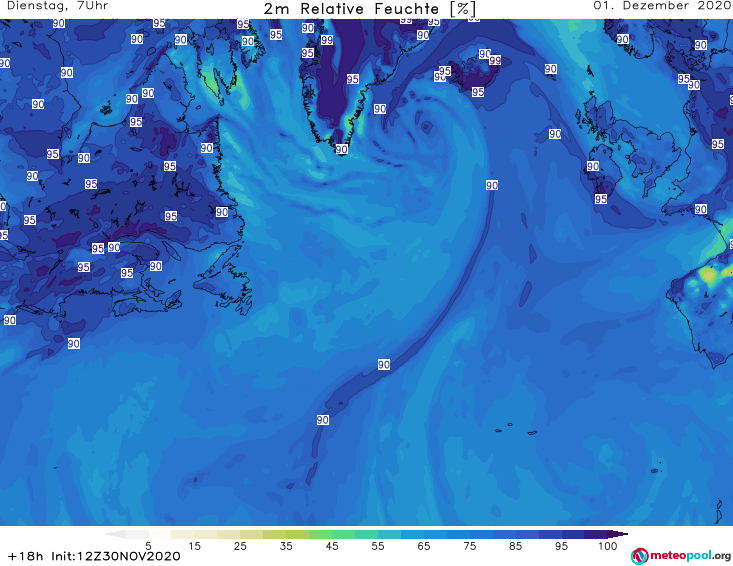
Task: Click the '45' label under the color scale
Action: coord(332,546)
